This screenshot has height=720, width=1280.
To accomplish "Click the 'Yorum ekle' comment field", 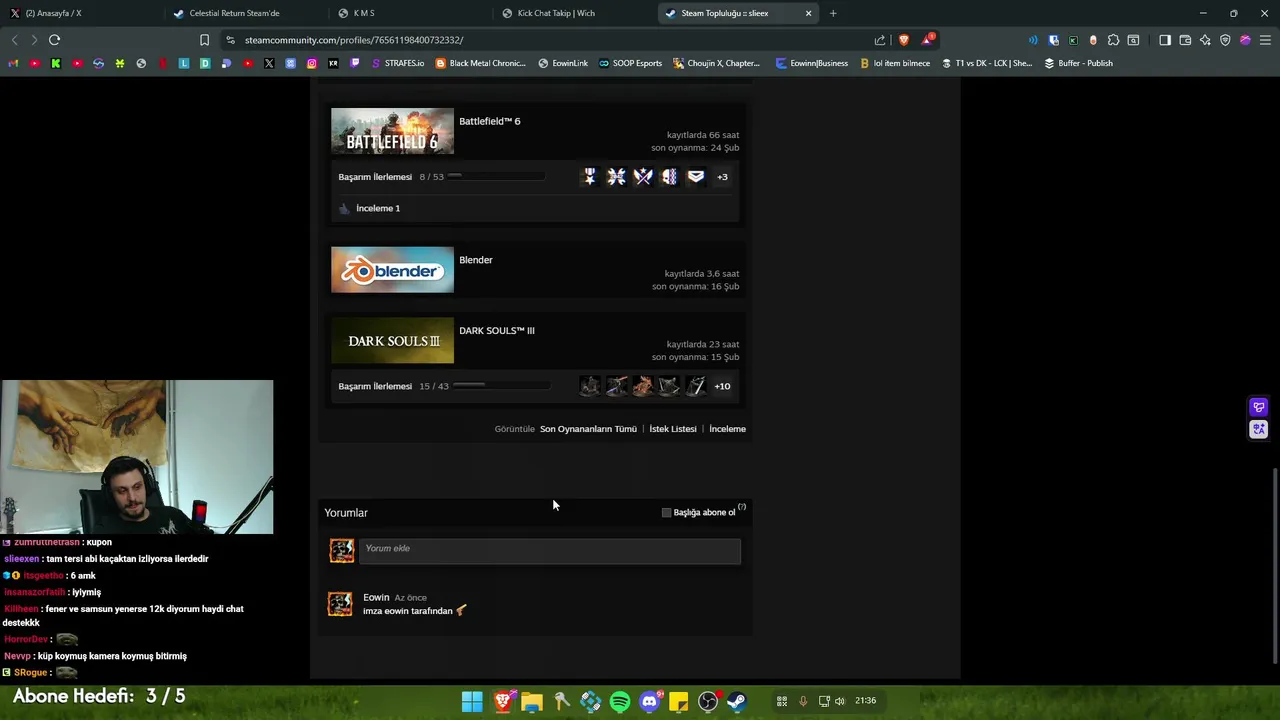I will pos(550,551).
